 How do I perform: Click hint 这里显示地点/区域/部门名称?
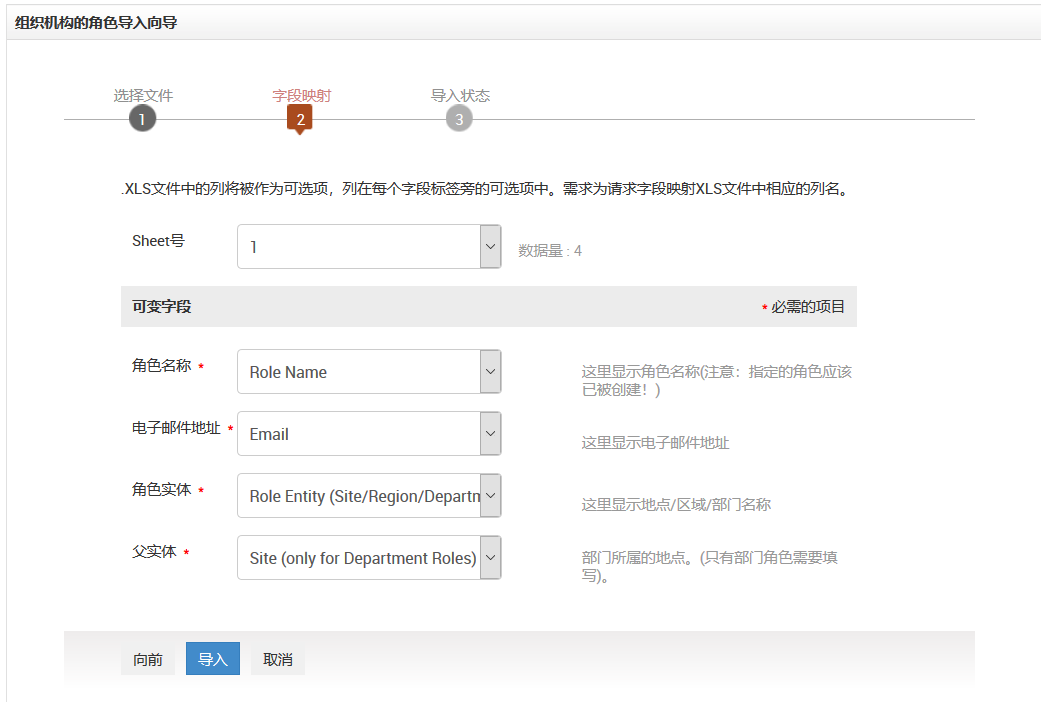(676, 505)
